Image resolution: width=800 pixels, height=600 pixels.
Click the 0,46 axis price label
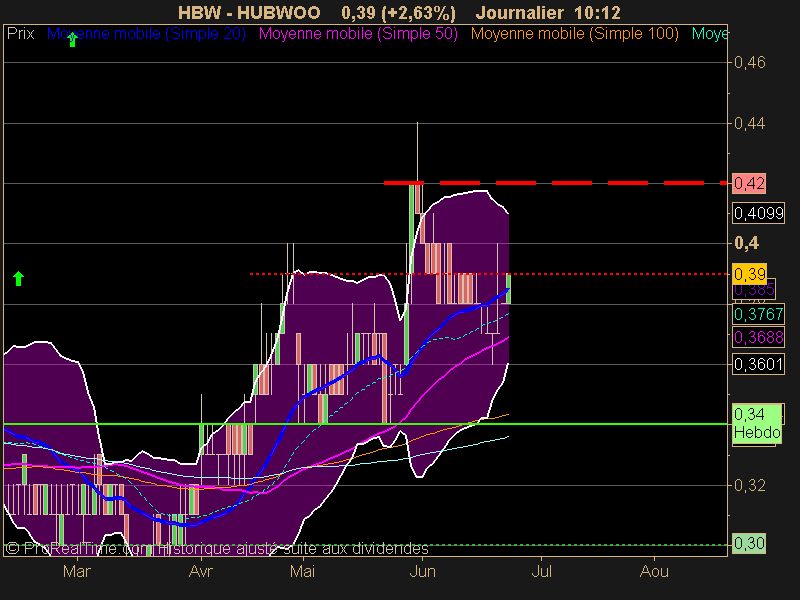point(749,62)
